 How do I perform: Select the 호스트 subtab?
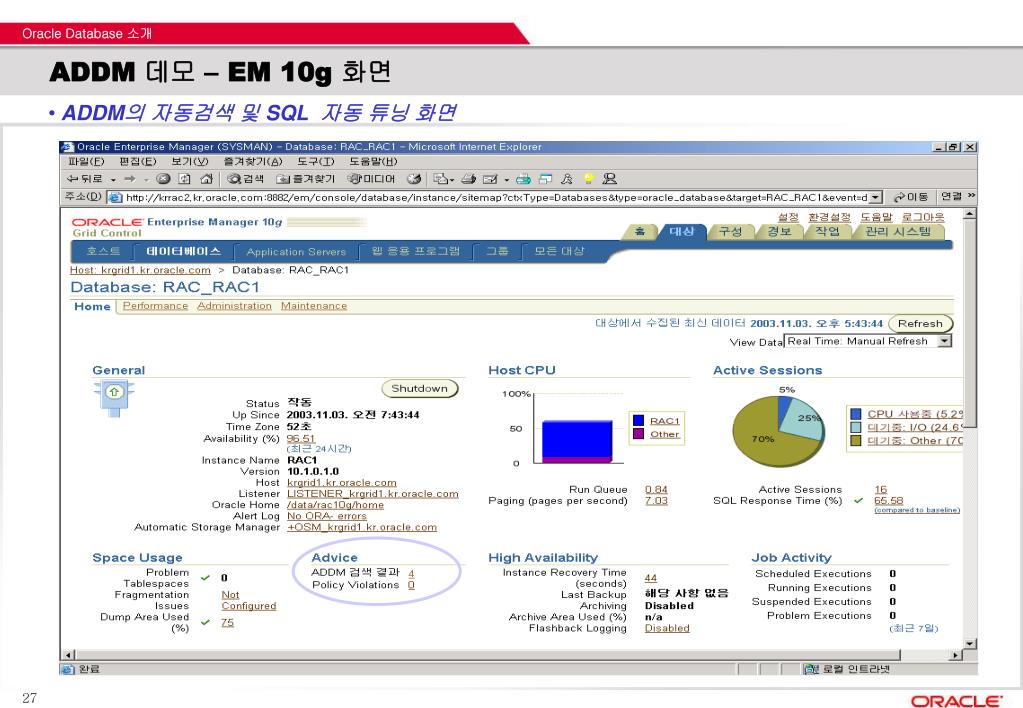pyautogui.click(x=103, y=251)
